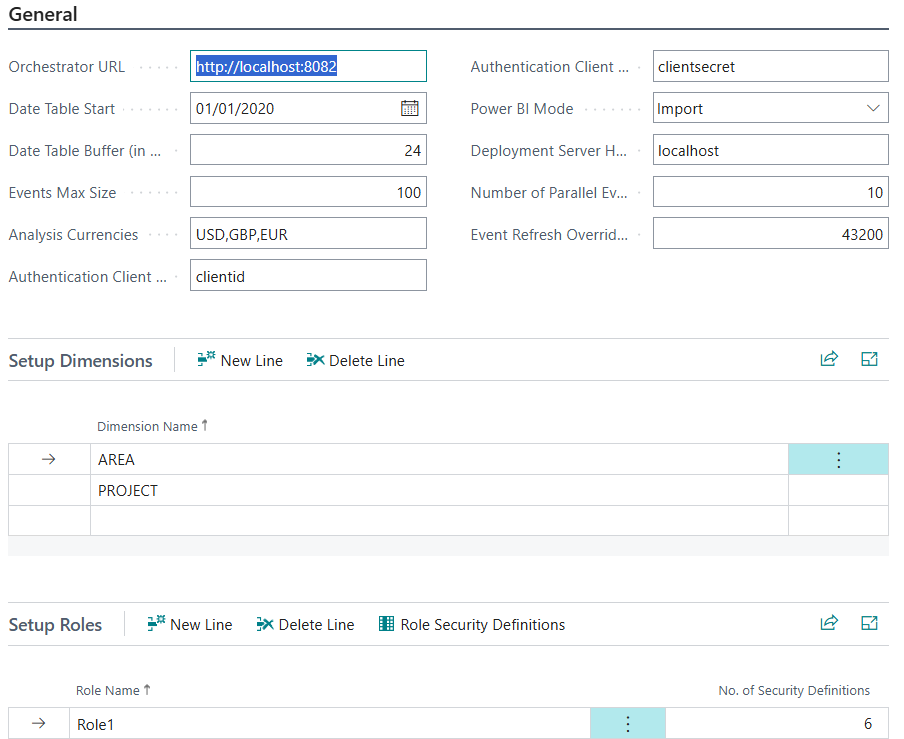This screenshot has width=904, height=739.
Task: Click New Line icon in Setup Dimensions
Action: pos(206,360)
